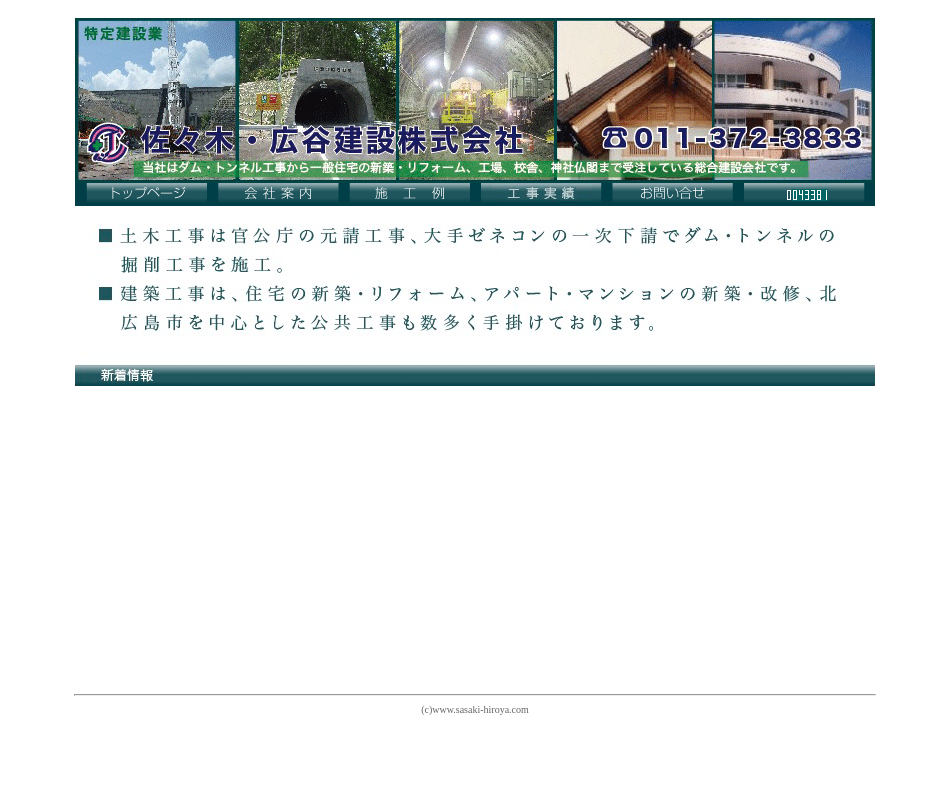This screenshot has width=950, height=800.
Task: Click the round company logo emblem
Action: (x=107, y=142)
